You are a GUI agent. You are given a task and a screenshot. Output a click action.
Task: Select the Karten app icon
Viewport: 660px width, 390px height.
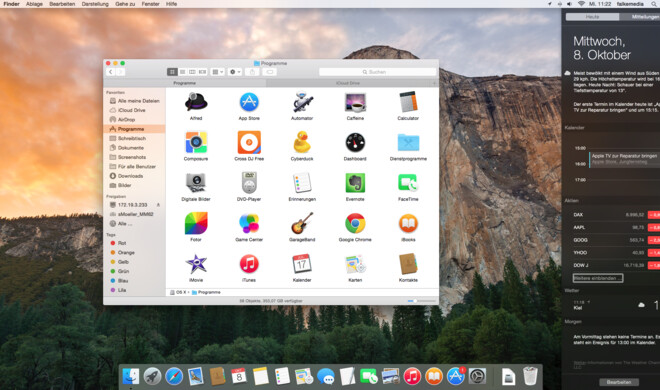[355, 264]
